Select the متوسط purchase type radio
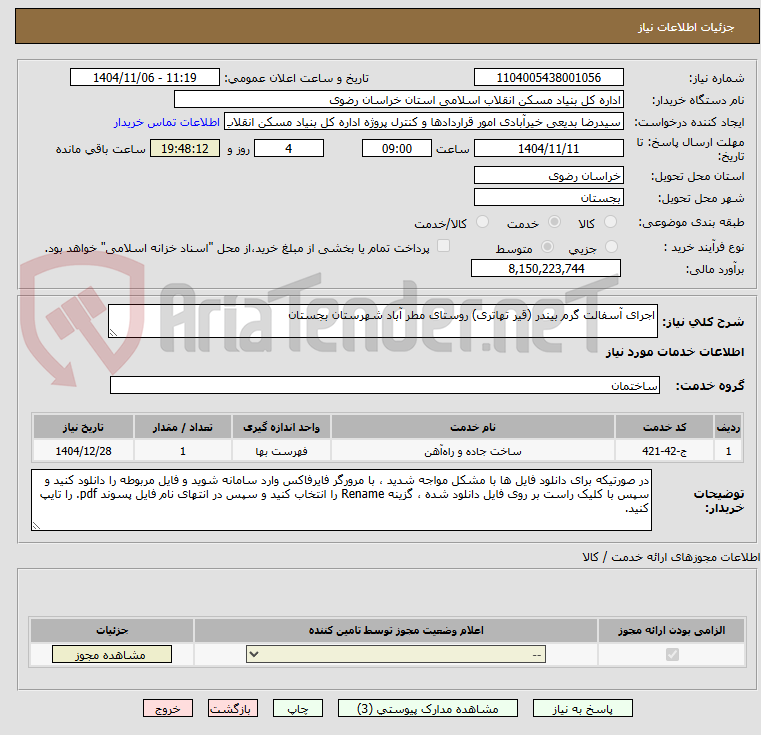The image size is (761, 735). pyautogui.click(x=547, y=247)
